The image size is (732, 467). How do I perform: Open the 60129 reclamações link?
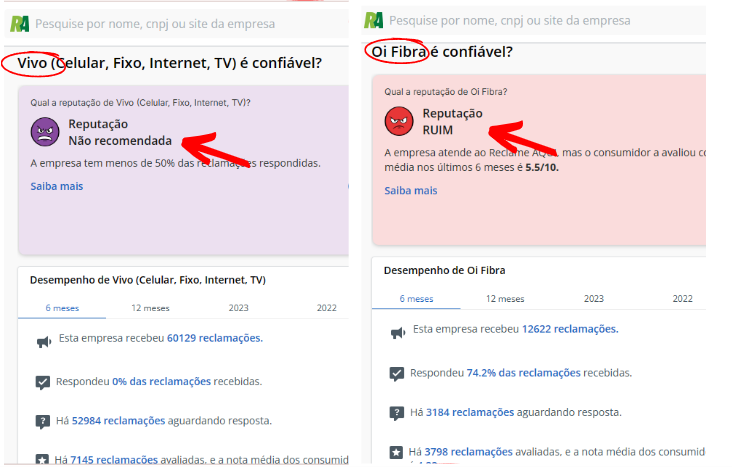coord(215,338)
